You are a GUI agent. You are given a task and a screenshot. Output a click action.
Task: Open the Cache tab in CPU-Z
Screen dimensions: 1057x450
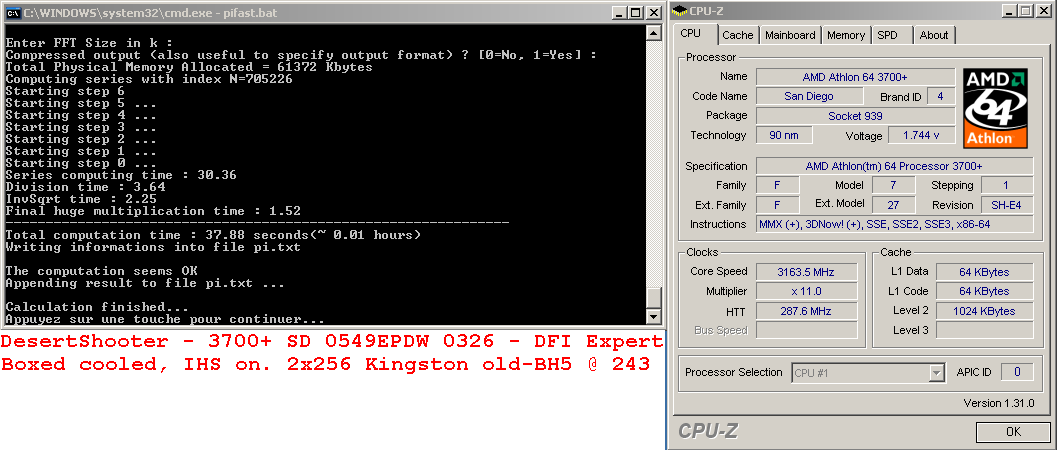coord(737,35)
